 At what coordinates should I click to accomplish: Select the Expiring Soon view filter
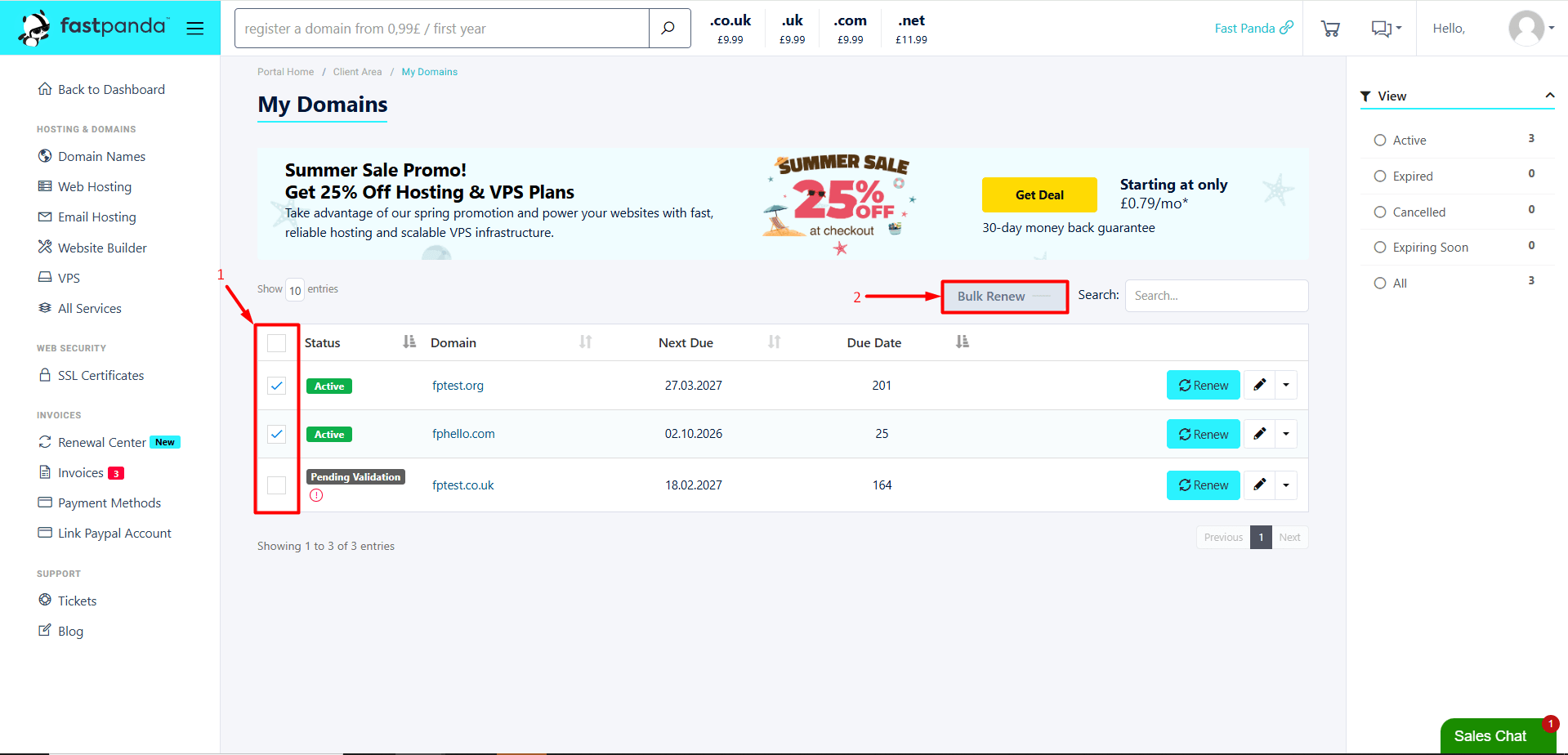coord(1380,248)
